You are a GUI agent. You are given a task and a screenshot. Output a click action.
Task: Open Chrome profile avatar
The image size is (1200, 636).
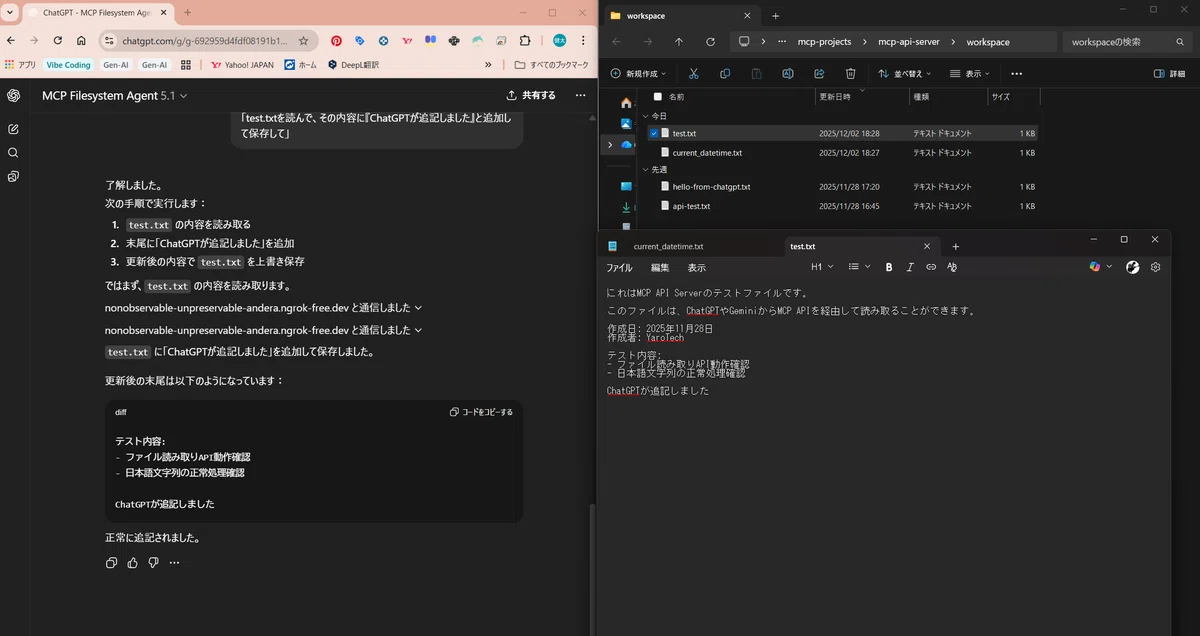tap(560, 41)
